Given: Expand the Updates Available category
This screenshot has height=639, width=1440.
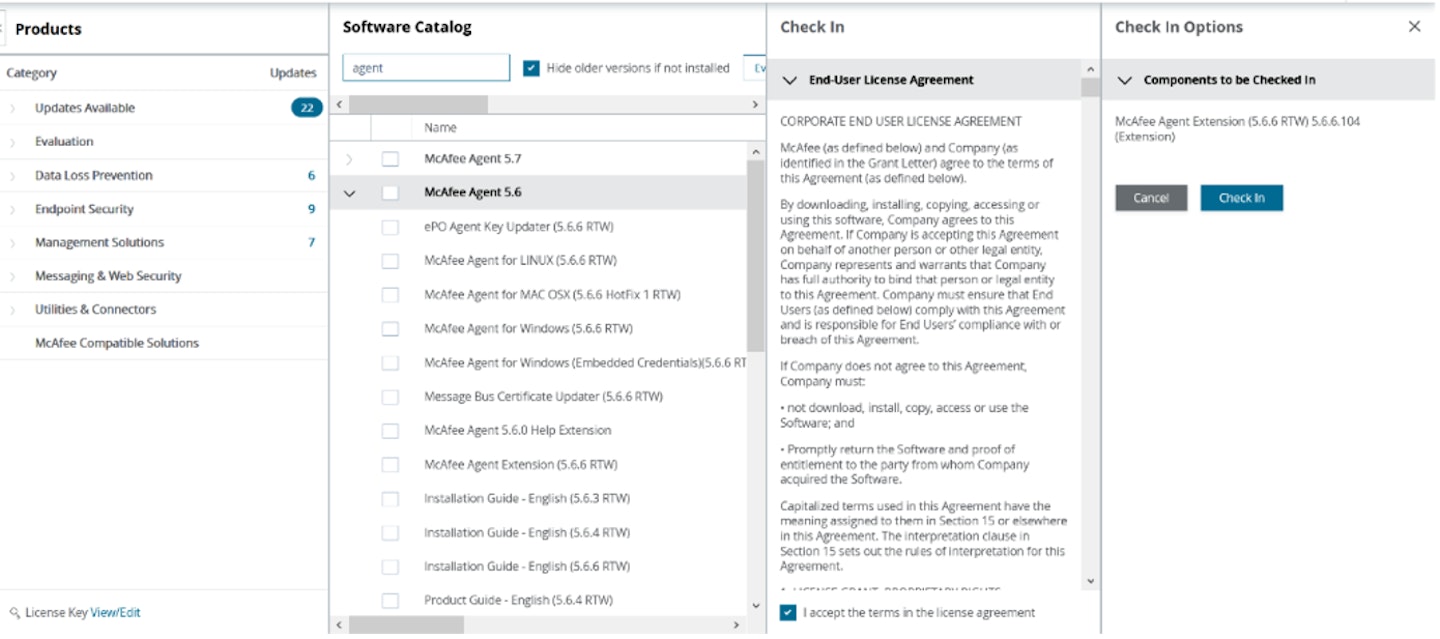Looking at the screenshot, I should pos(13,108).
